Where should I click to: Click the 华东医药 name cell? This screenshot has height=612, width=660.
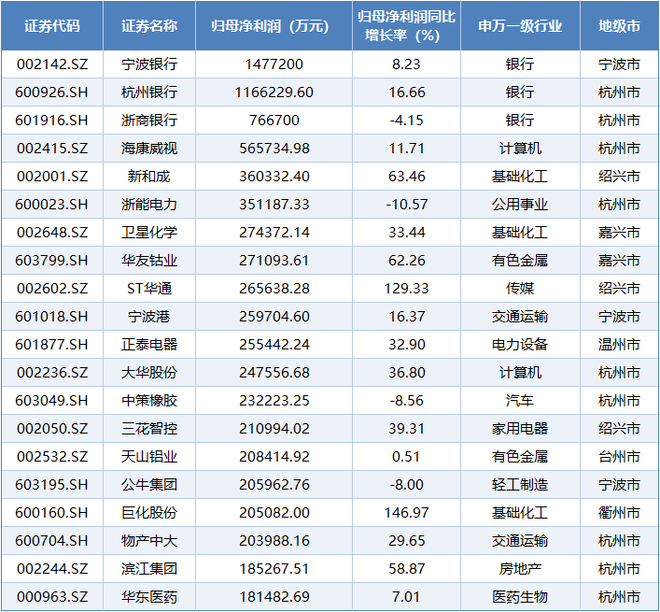point(148,597)
